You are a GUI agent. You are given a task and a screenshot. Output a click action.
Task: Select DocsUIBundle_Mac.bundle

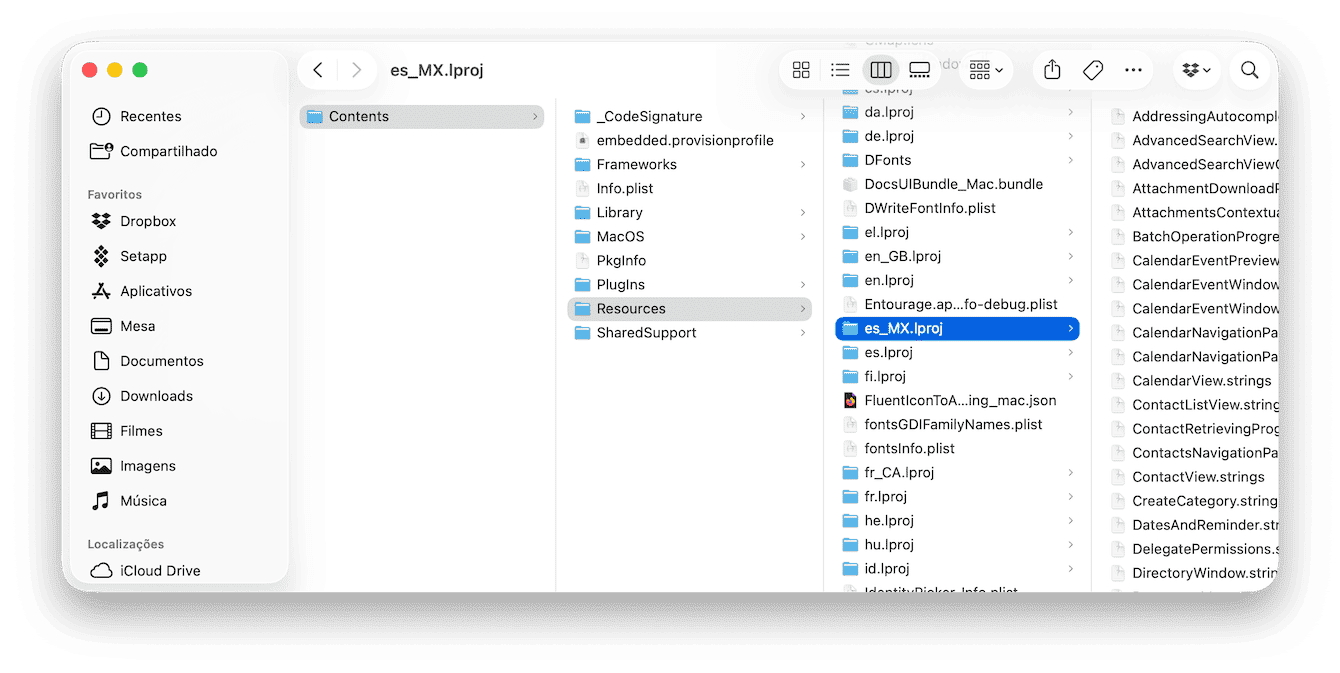[x=958, y=184]
